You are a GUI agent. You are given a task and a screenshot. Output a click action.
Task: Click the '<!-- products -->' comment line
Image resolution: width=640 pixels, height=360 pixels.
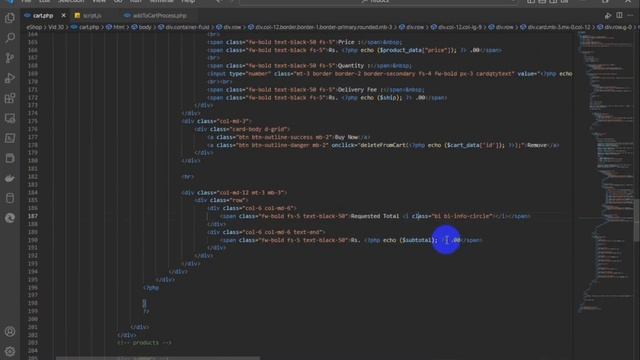pos(144,343)
